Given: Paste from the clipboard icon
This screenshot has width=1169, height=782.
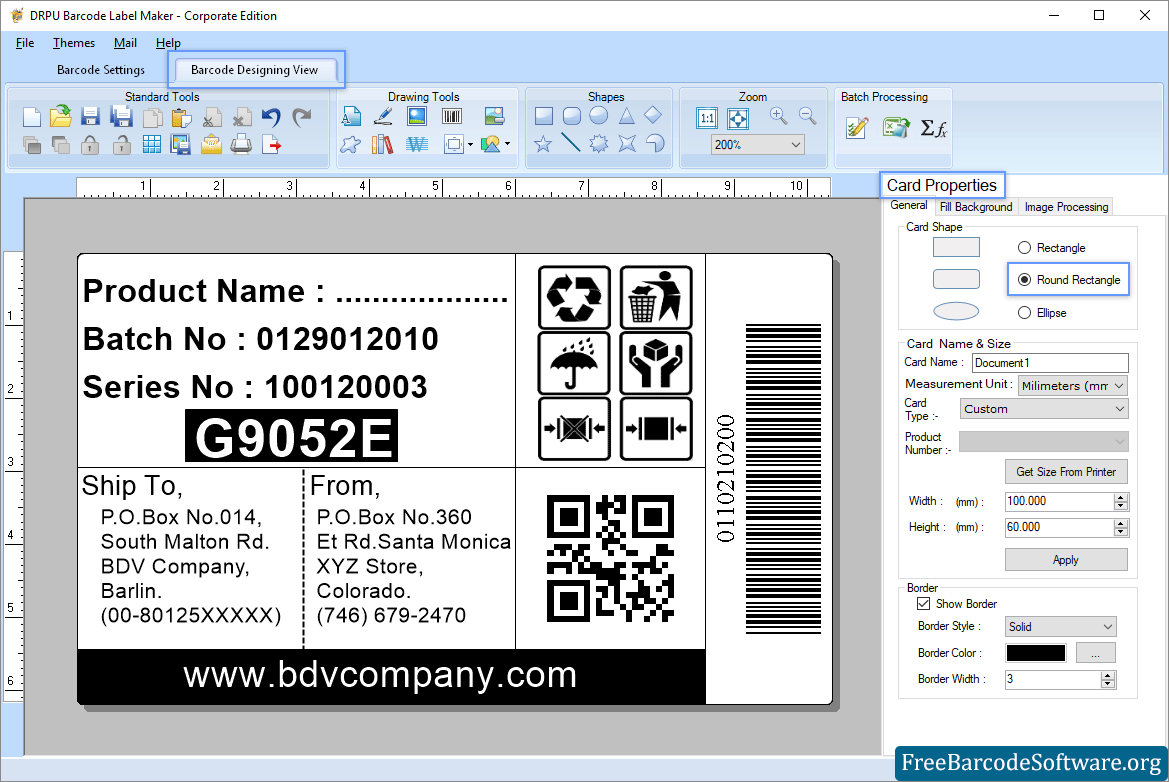Looking at the screenshot, I should (181, 117).
